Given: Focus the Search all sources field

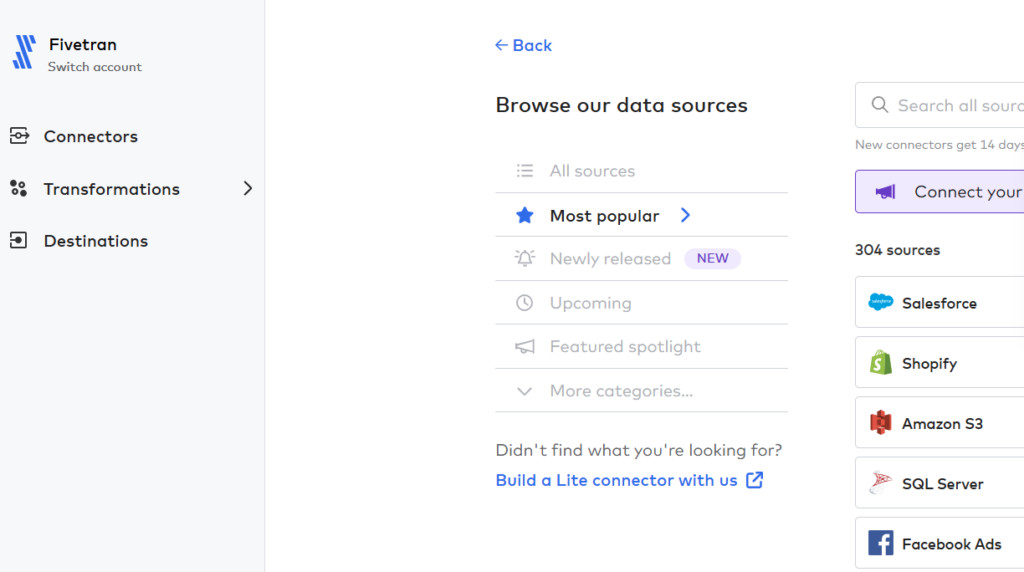Looking at the screenshot, I should [x=940, y=105].
